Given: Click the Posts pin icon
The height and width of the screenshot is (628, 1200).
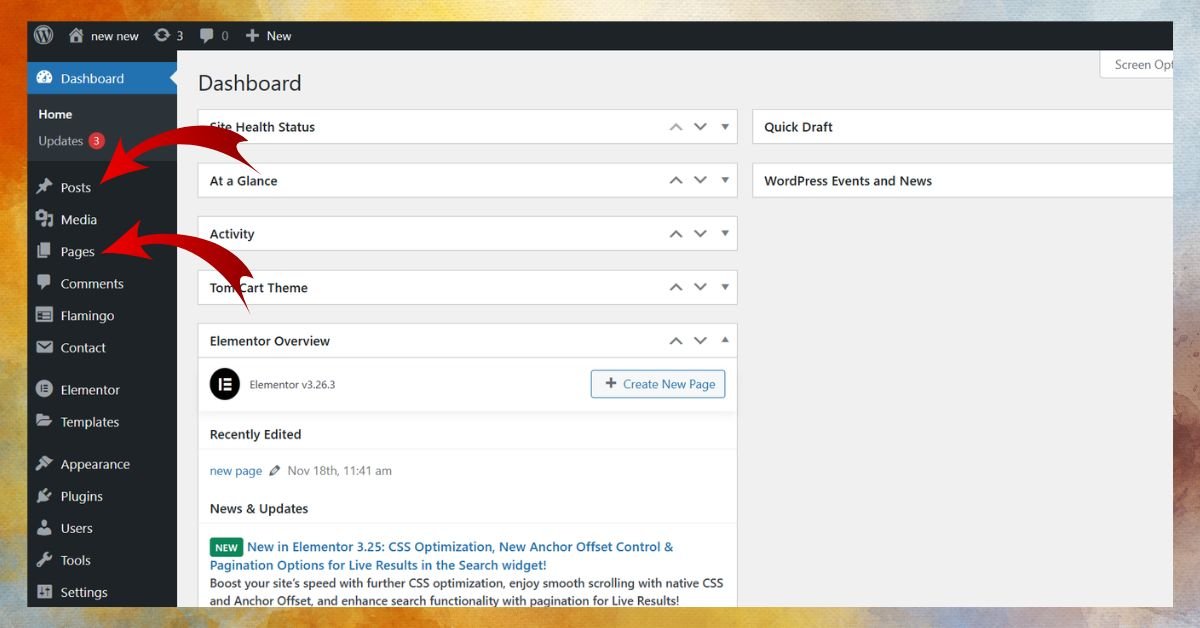Looking at the screenshot, I should pos(44,187).
